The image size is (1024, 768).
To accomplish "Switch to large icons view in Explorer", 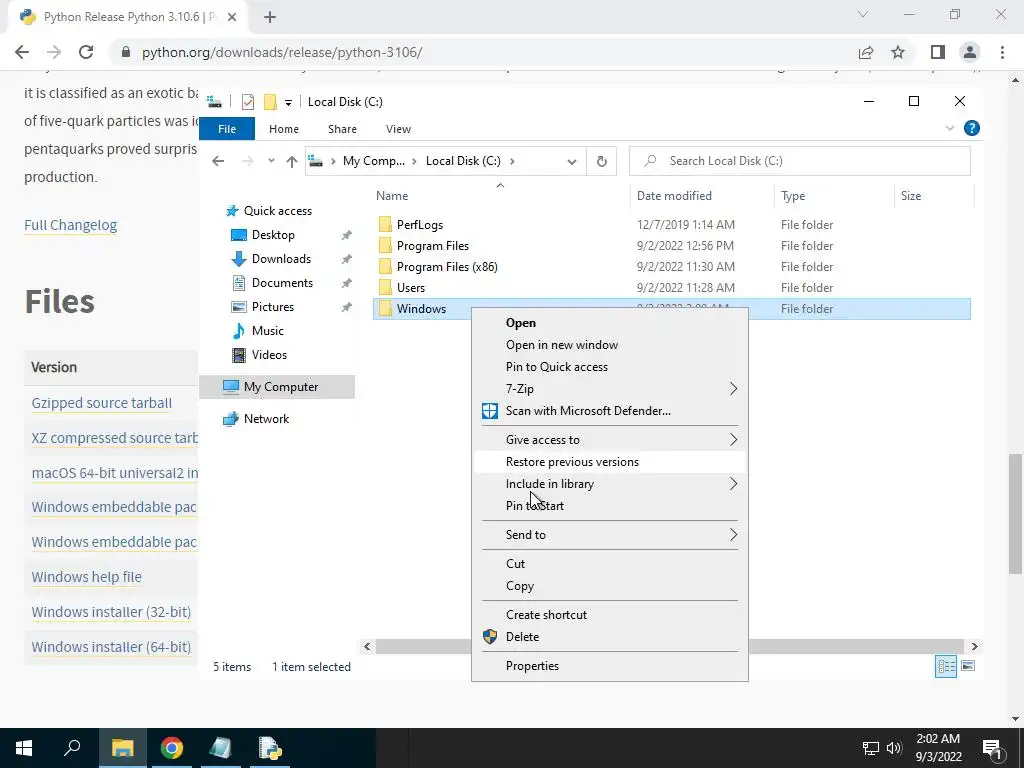I will tap(968, 666).
